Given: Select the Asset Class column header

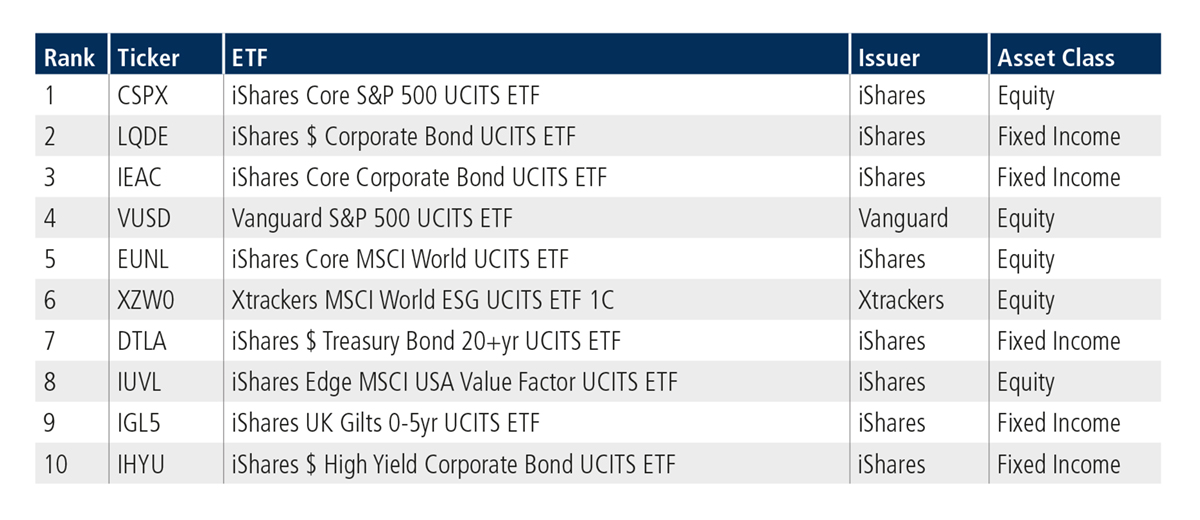Looking at the screenshot, I should pos(1055,57).
